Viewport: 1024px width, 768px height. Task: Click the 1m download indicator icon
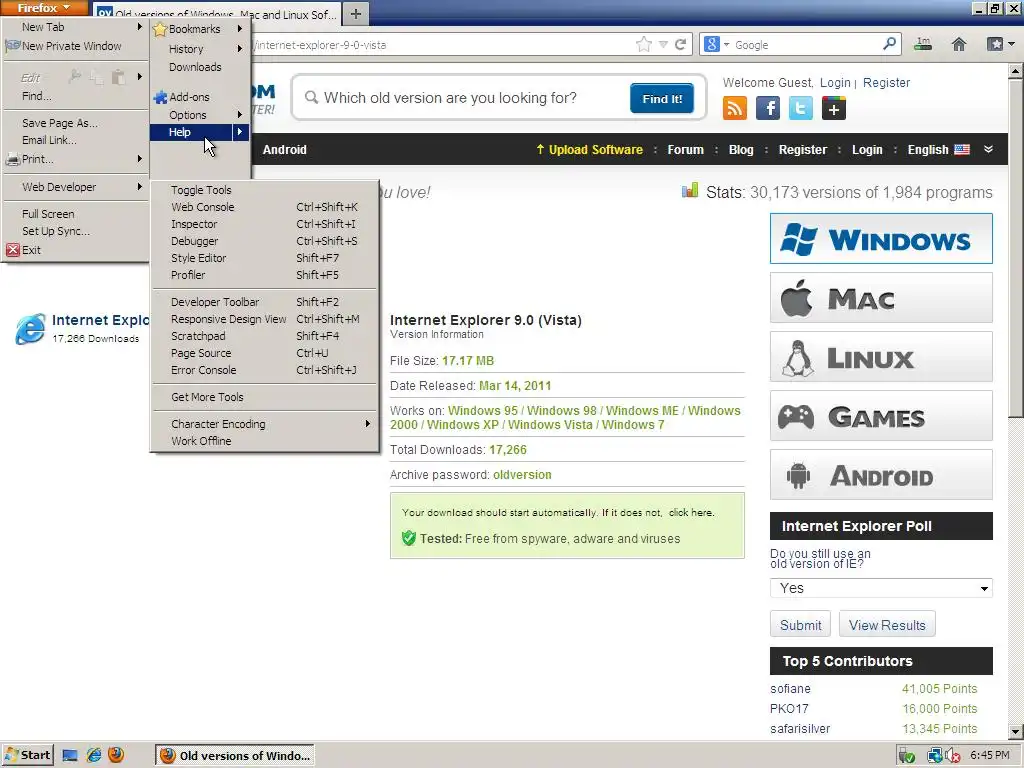tap(923, 44)
